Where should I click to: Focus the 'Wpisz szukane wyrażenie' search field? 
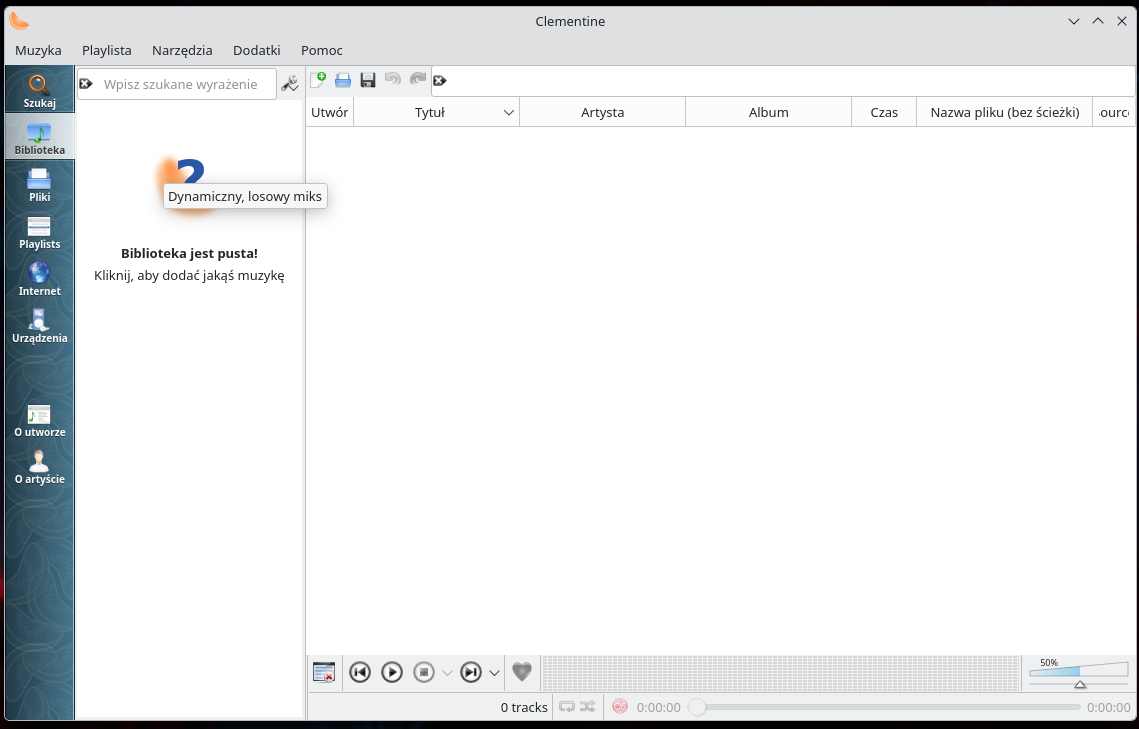pyautogui.click(x=177, y=84)
